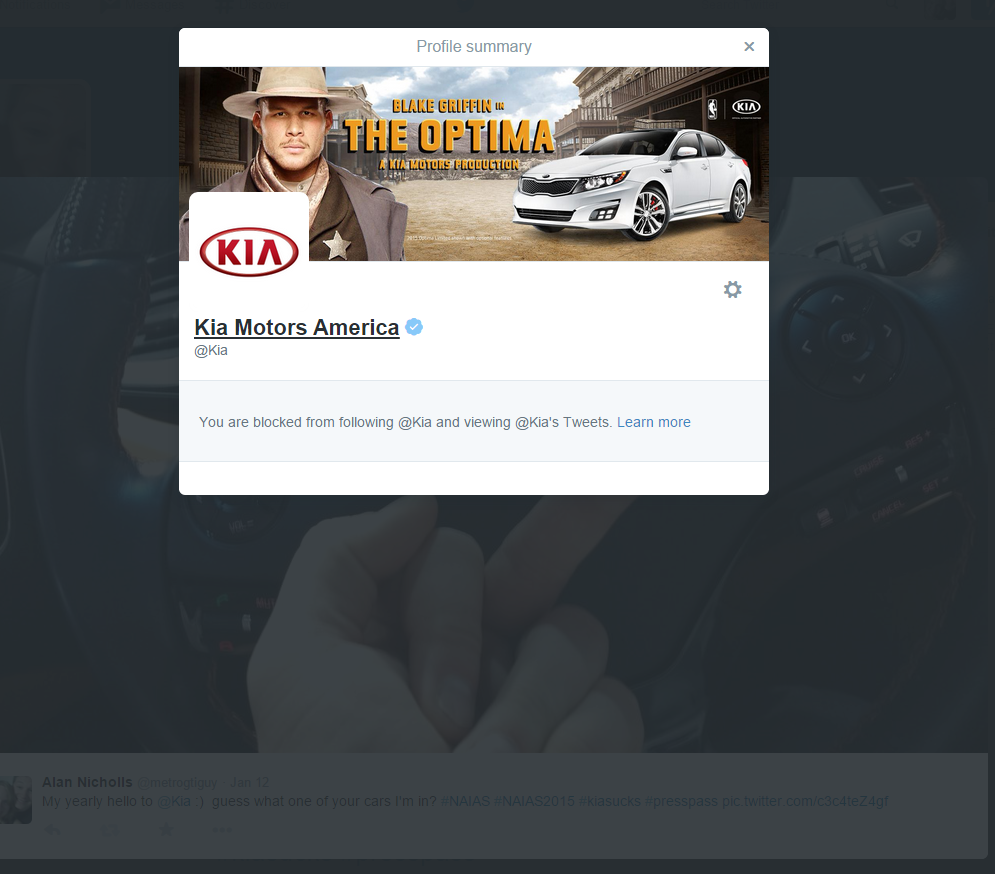Click Alan Nicholls' avatar thumbnail
995x874 pixels.
pyautogui.click(x=16, y=800)
